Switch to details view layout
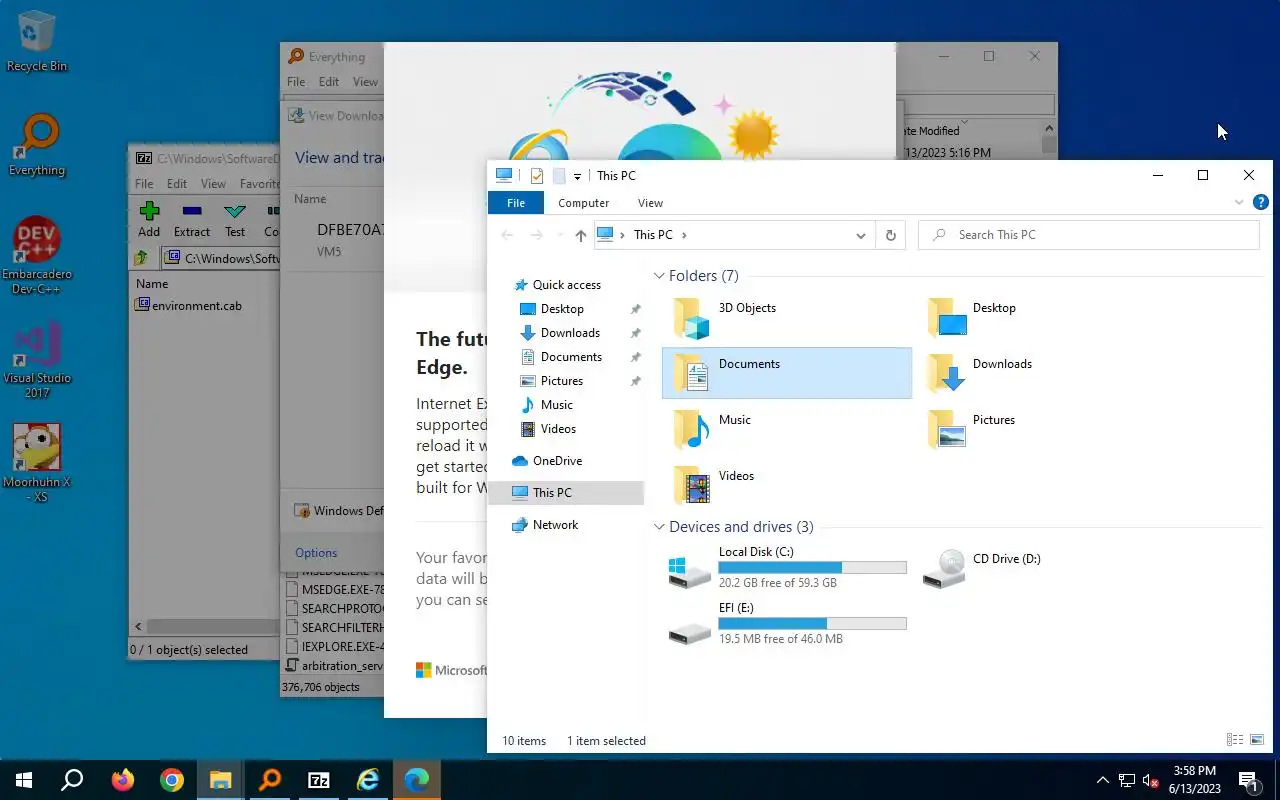Viewport: 1280px width, 800px height. 1234,740
